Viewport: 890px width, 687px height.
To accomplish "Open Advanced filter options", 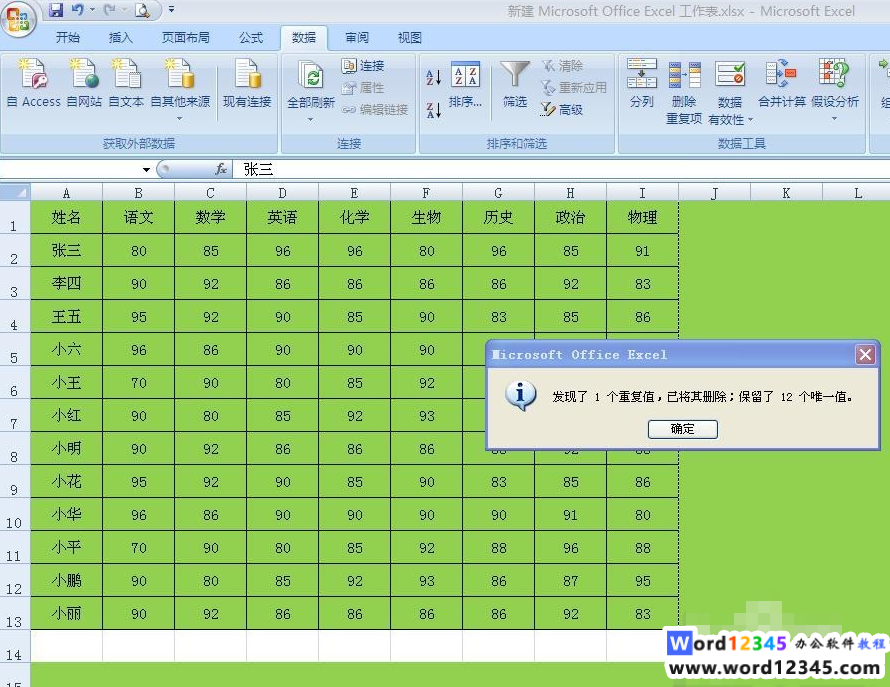I will tap(562, 109).
